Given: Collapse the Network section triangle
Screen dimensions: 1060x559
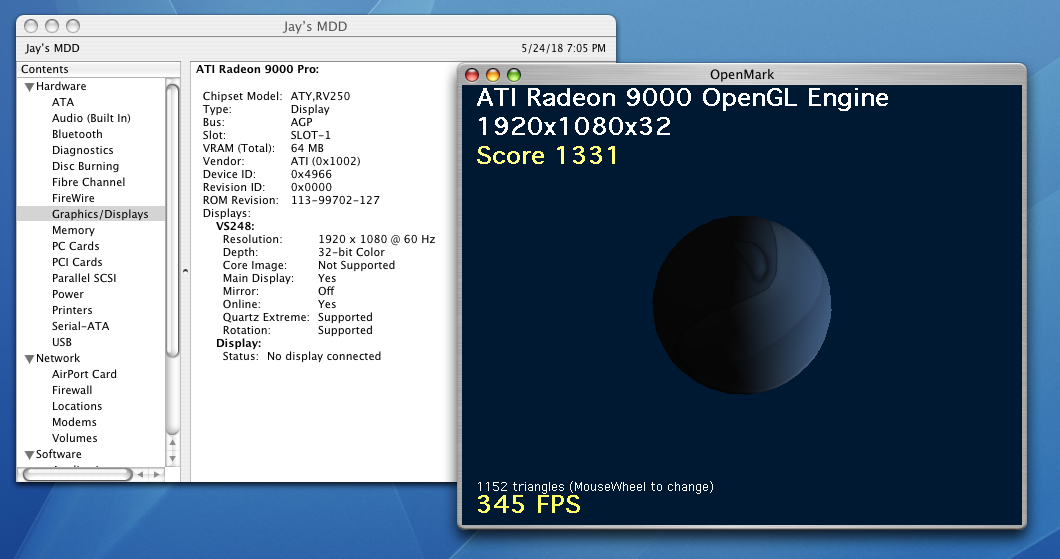Looking at the screenshot, I should click(x=29, y=359).
